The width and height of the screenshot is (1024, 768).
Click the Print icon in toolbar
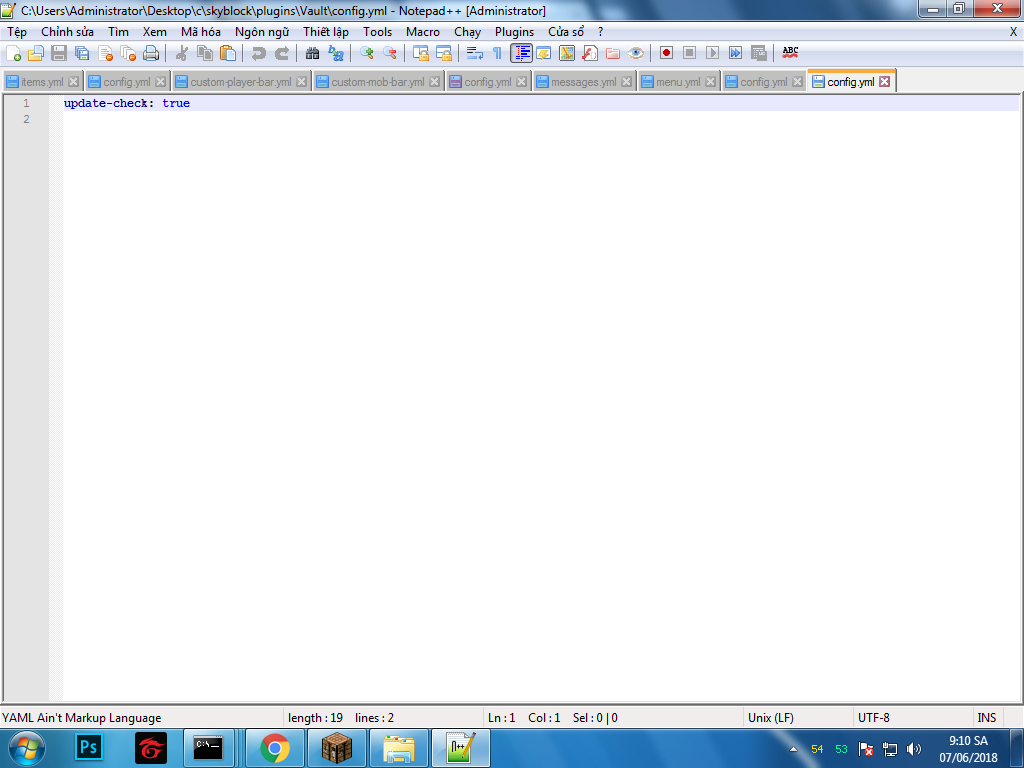pos(151,53)
